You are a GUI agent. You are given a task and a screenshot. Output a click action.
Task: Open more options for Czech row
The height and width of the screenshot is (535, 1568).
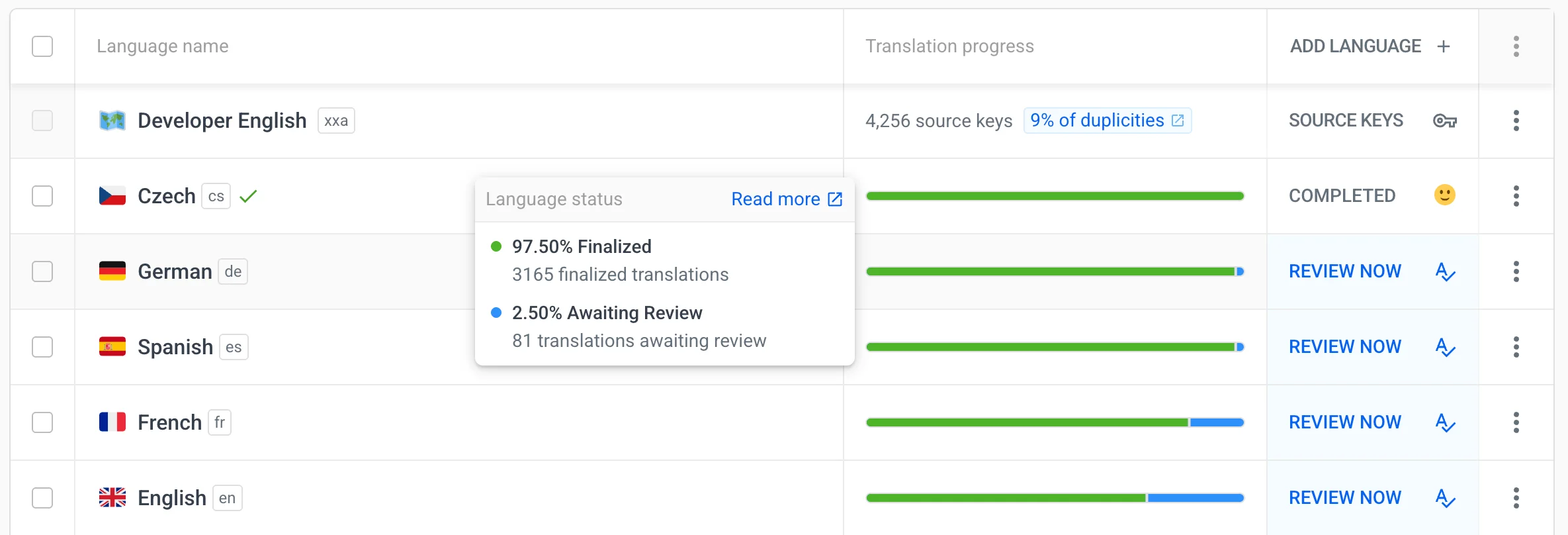1516,196
